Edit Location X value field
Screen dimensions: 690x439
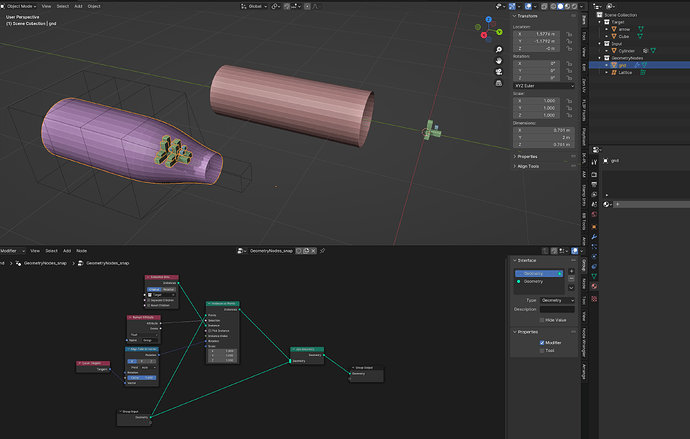click(536, 34)
